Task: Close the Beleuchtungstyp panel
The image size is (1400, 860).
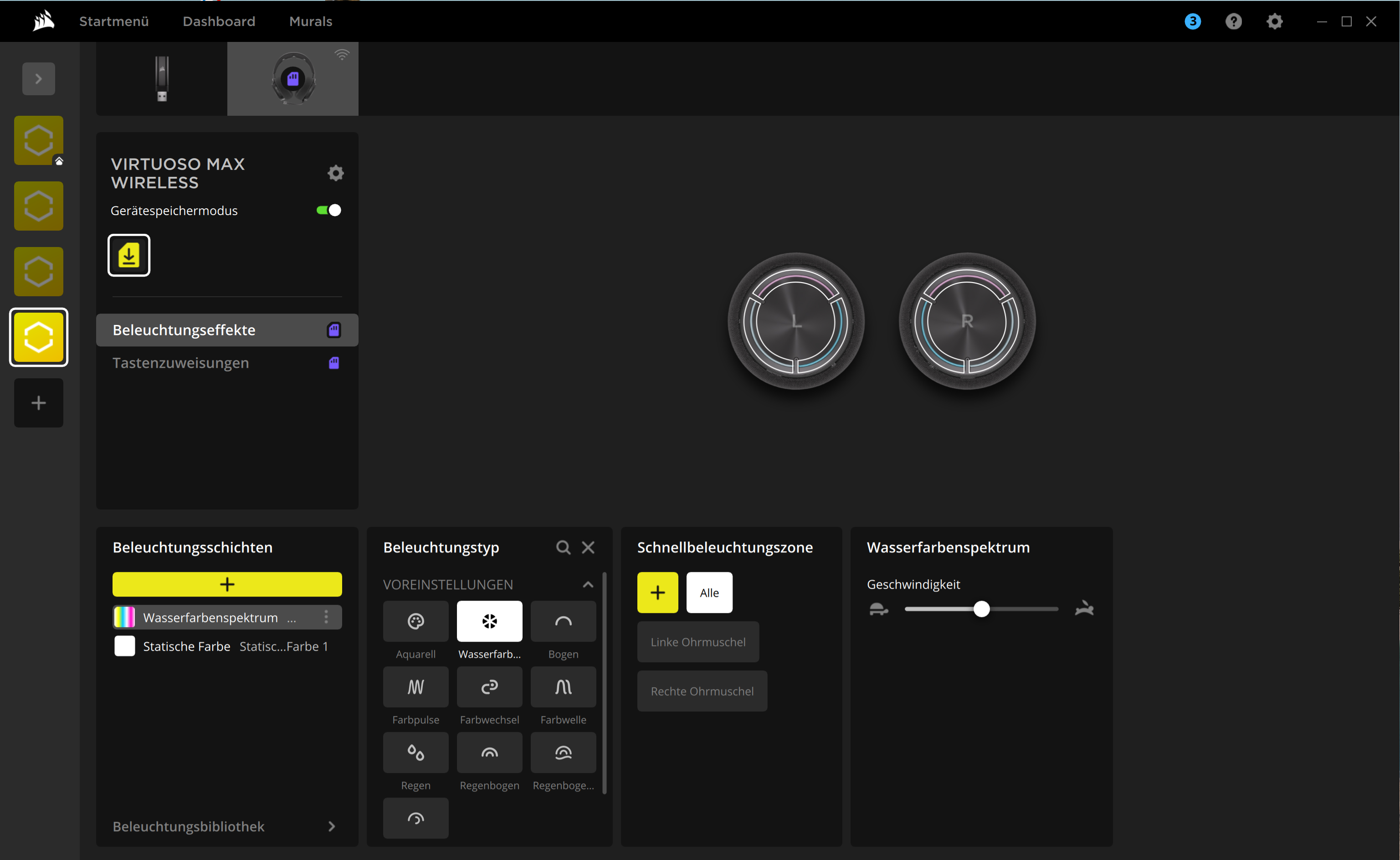Action: [588, 547]
